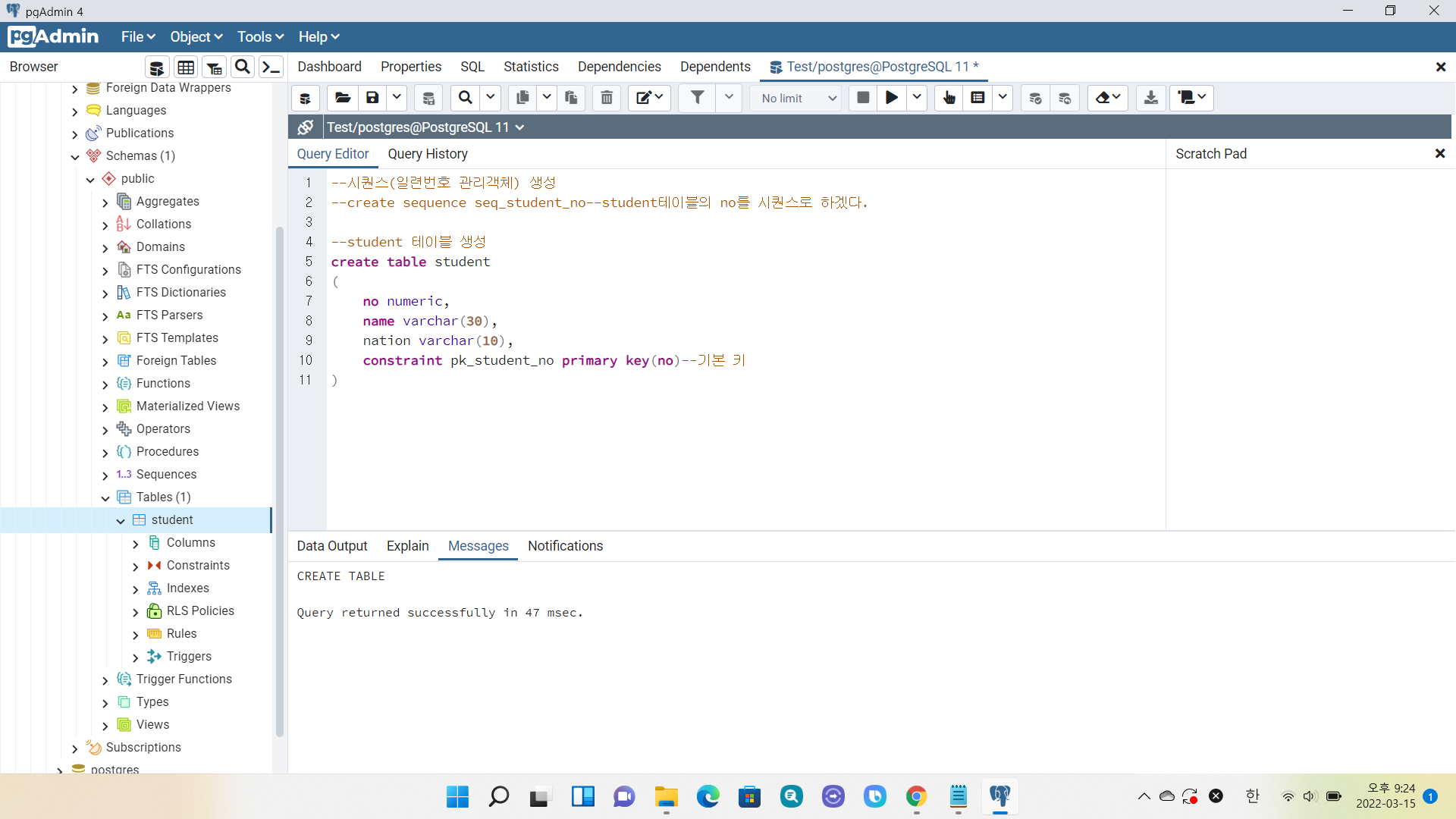Switch to the Data Output tab

pyautogui.click(x=331, y=546)
